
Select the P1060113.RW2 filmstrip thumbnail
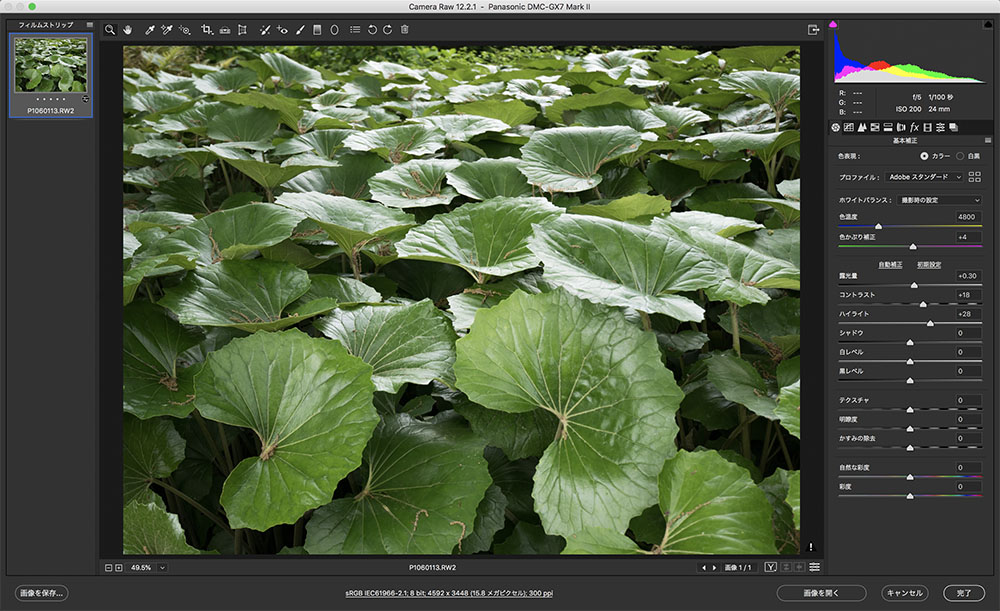49,65
